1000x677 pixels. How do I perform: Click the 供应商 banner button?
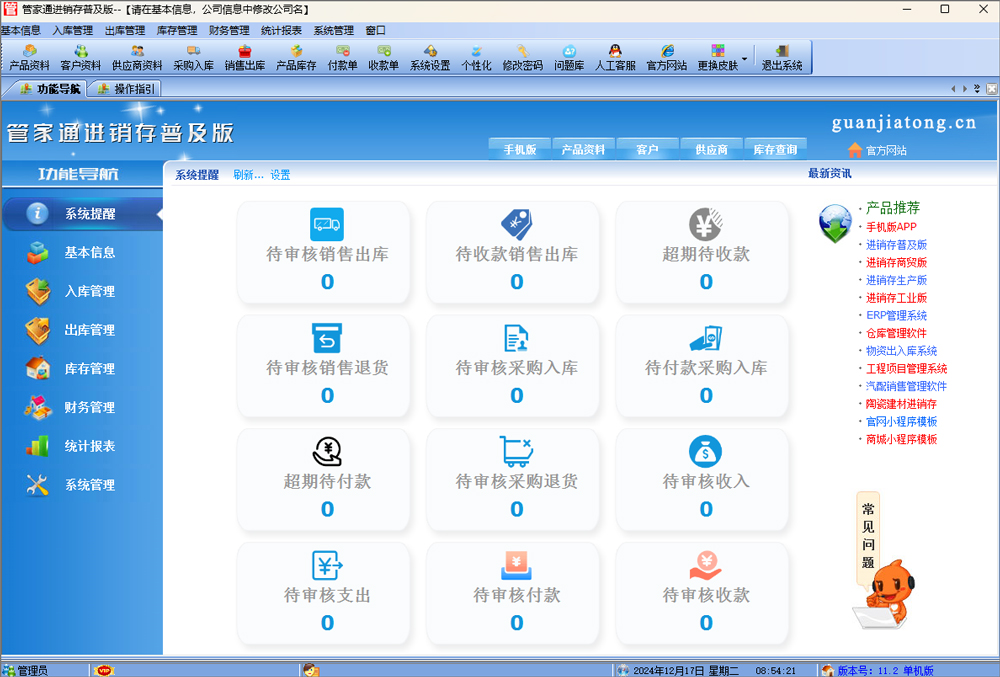pos(711,149)
